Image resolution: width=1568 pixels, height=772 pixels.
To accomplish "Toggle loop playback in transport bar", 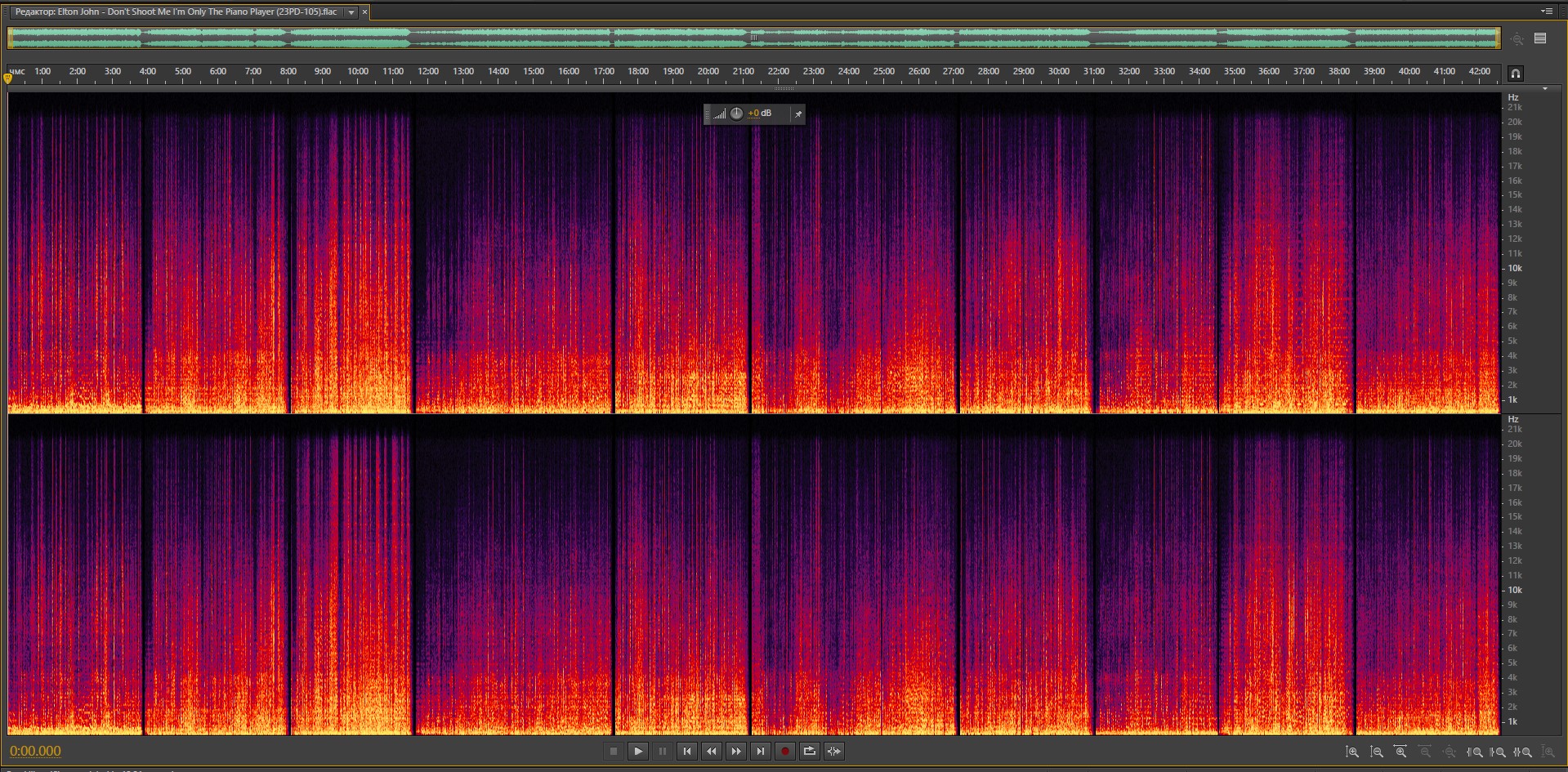I will tap(810, 752).
